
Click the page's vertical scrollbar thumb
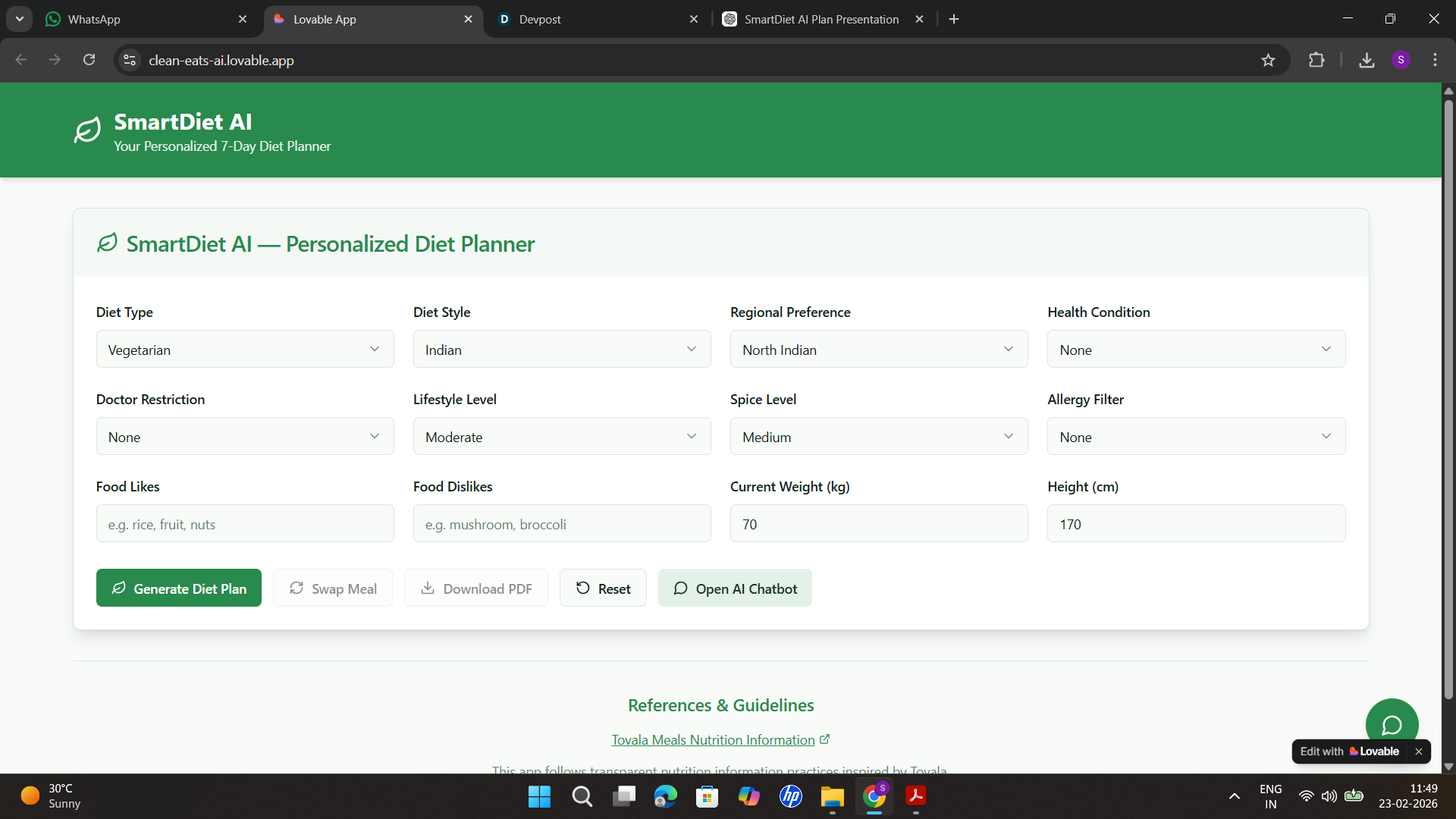pos(1448,398)
